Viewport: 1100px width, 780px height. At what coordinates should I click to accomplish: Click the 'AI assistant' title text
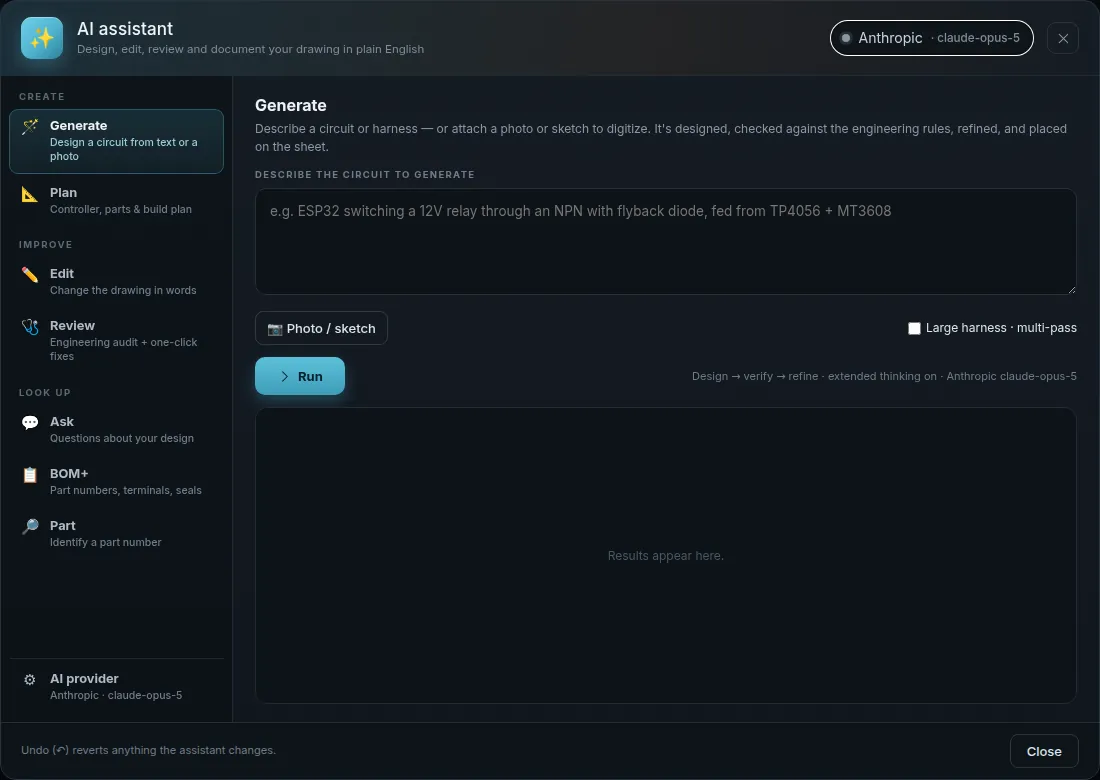(x=125, y=29)
